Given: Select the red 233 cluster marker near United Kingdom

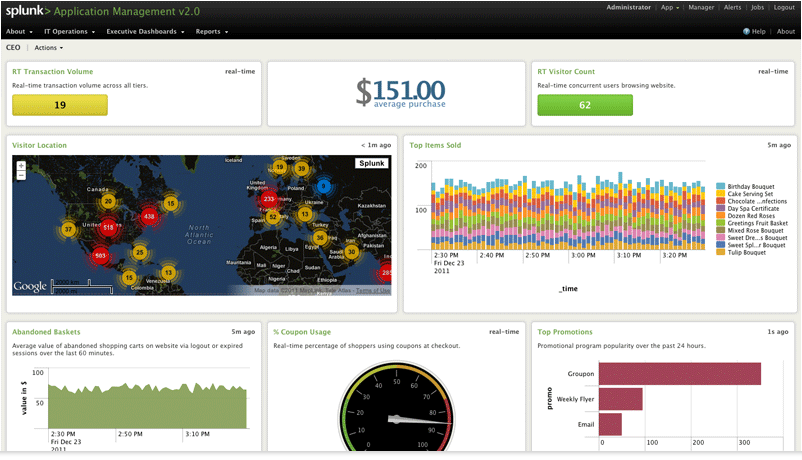Looking at the screenshot, I should (269, 199).
